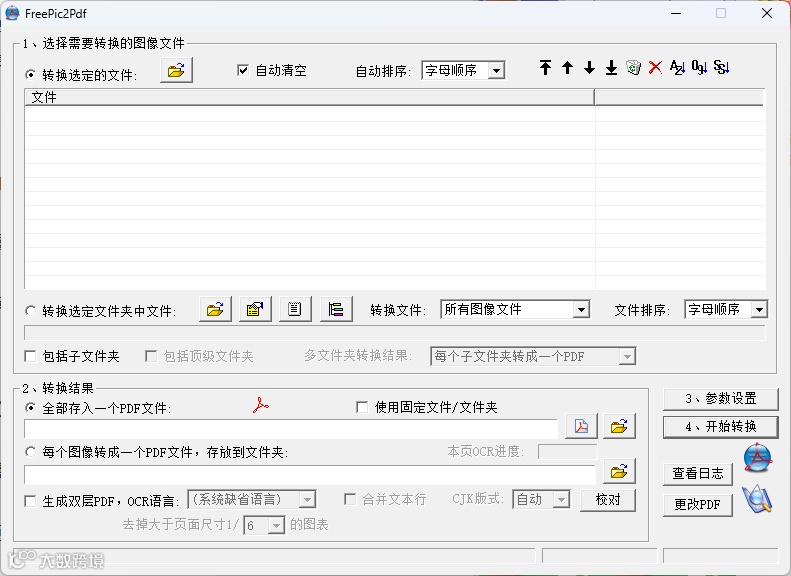Select 转换选定文件夹中文件 radio button

click(x=31, y=311)
